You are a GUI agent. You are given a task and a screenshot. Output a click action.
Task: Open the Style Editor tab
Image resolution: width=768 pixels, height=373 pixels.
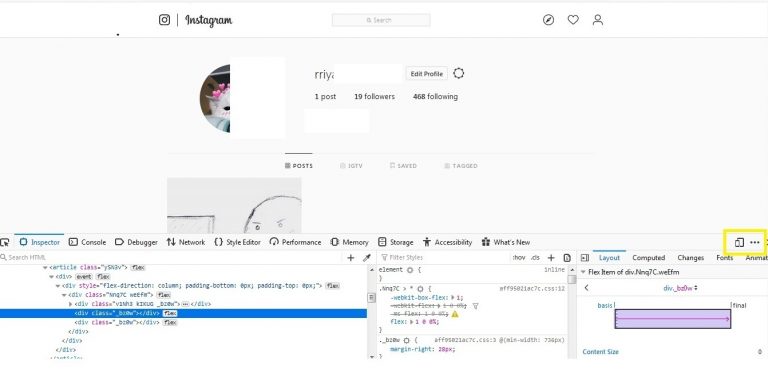point(238,242)
